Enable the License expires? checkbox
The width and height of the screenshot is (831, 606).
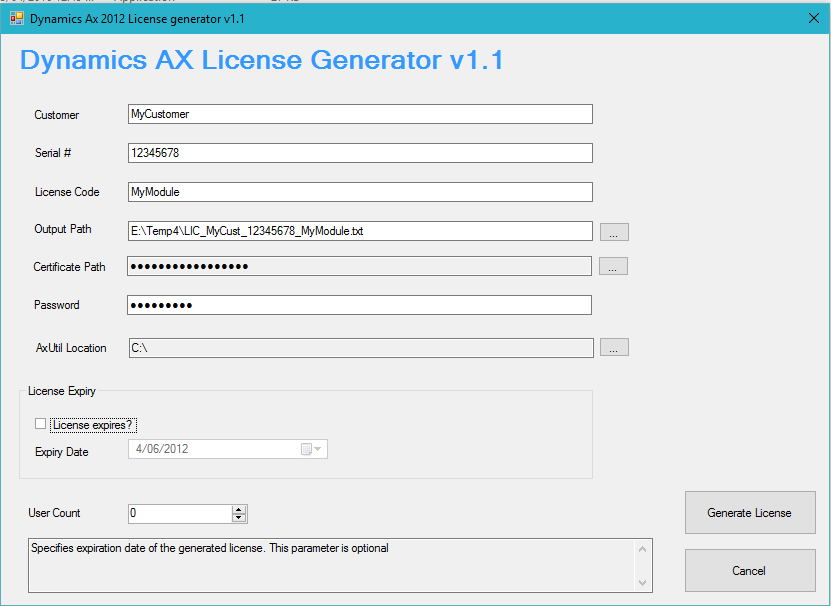click(40, 424)
